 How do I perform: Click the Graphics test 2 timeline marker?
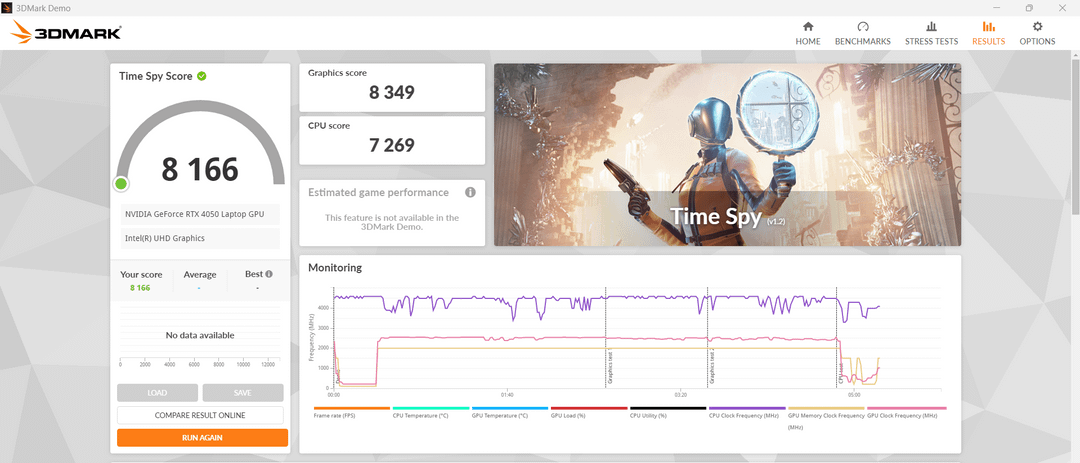[709, 338]
